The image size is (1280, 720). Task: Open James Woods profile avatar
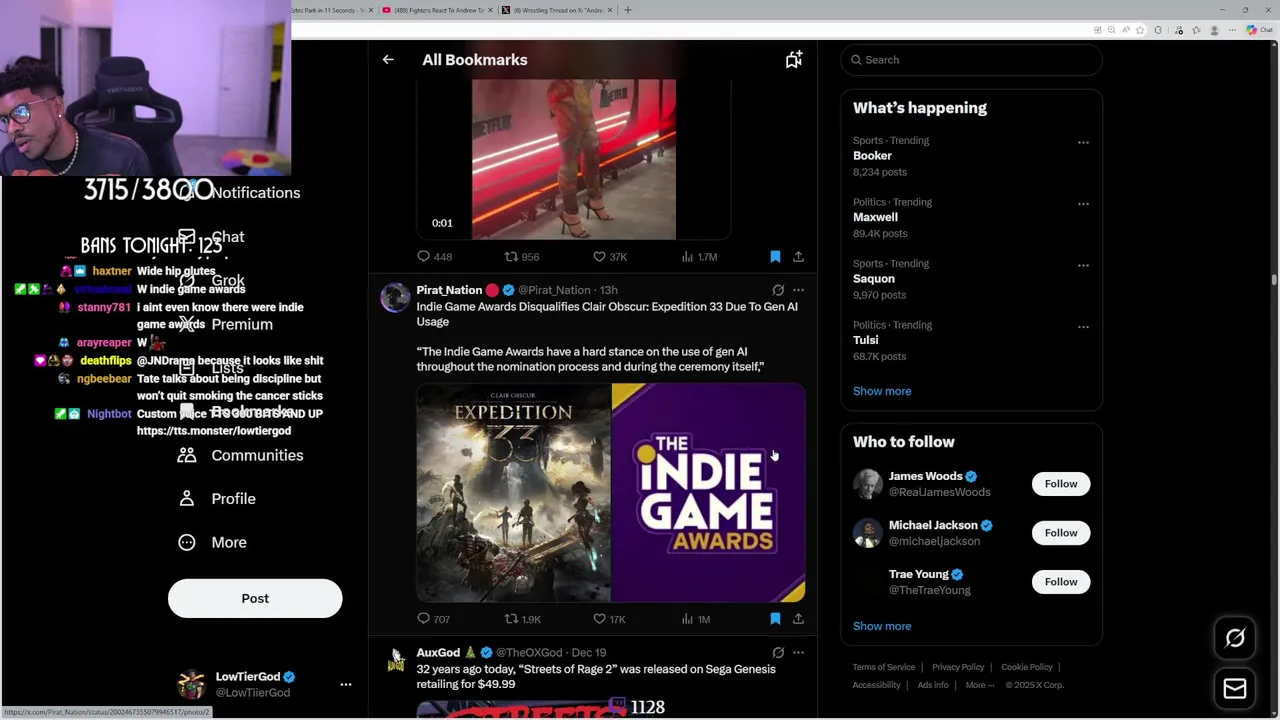pyautogui.click(x=868, y=484)
